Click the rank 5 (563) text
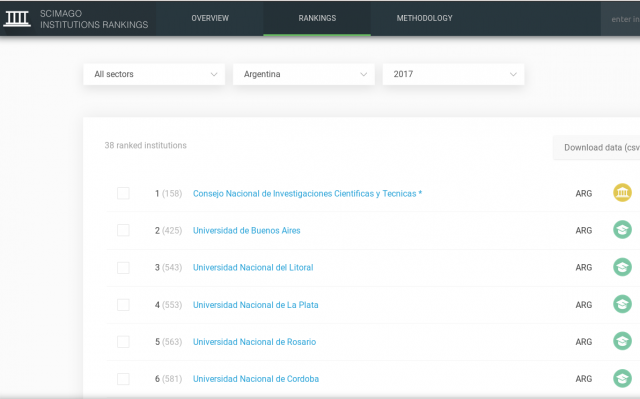This screenshot has width=640, height=399. pyautogui.click(x=168, y=342)
